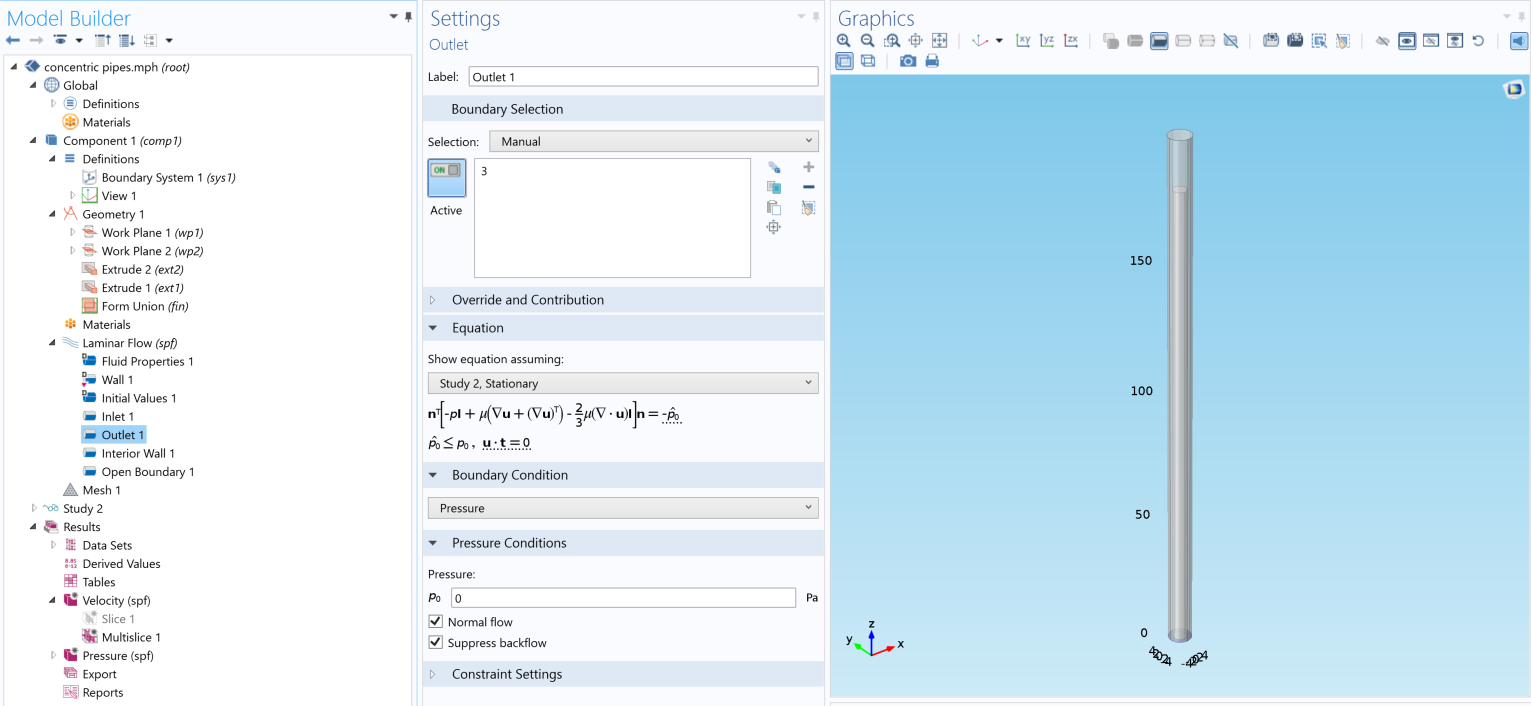Open the Selection Manual dropdown

point(653,142)
